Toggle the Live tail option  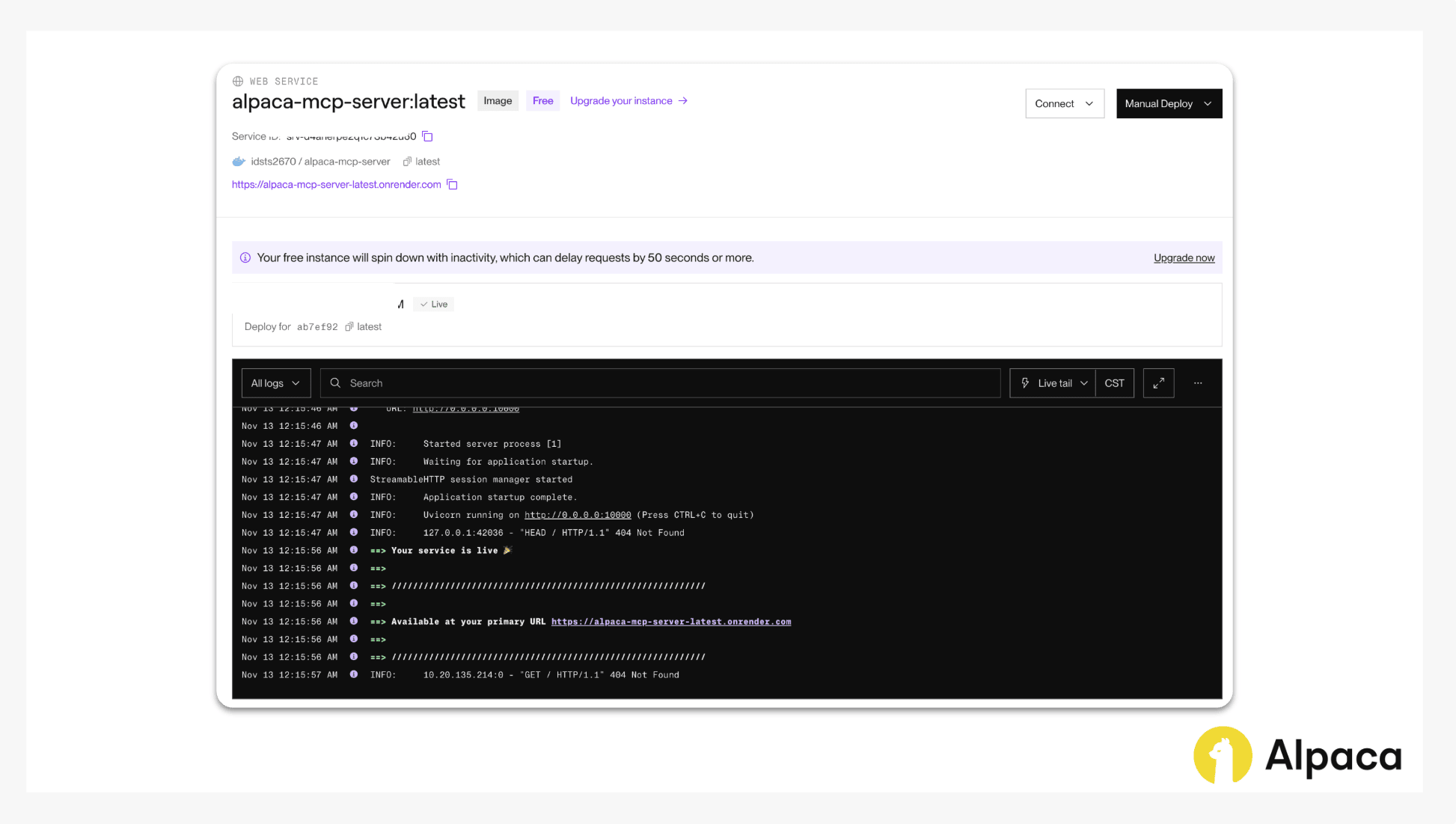click(x=1053, y=383)
